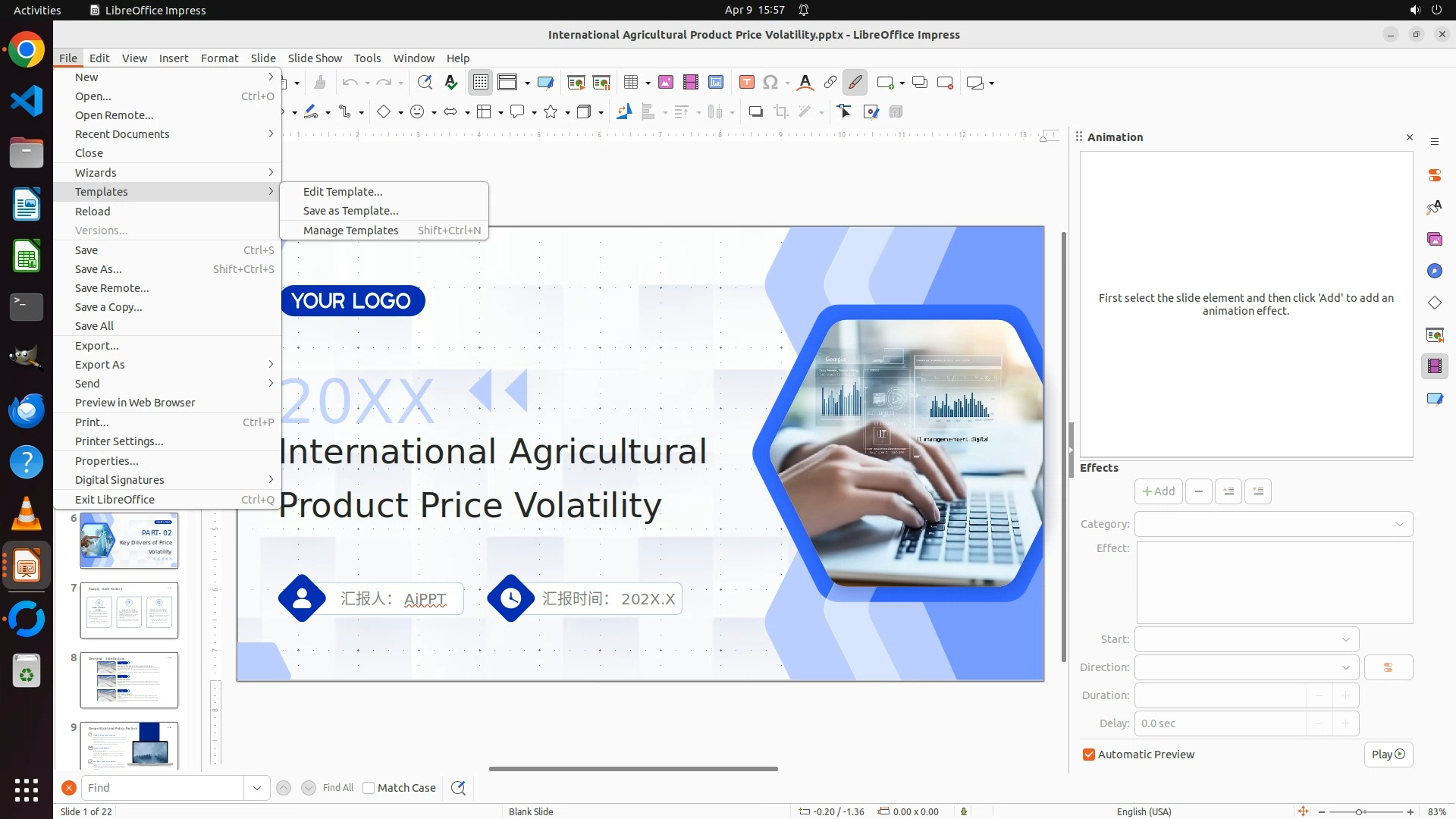Select Export As in File menu
Screen dimensions: 1456x819
click(x=99, y=365)
